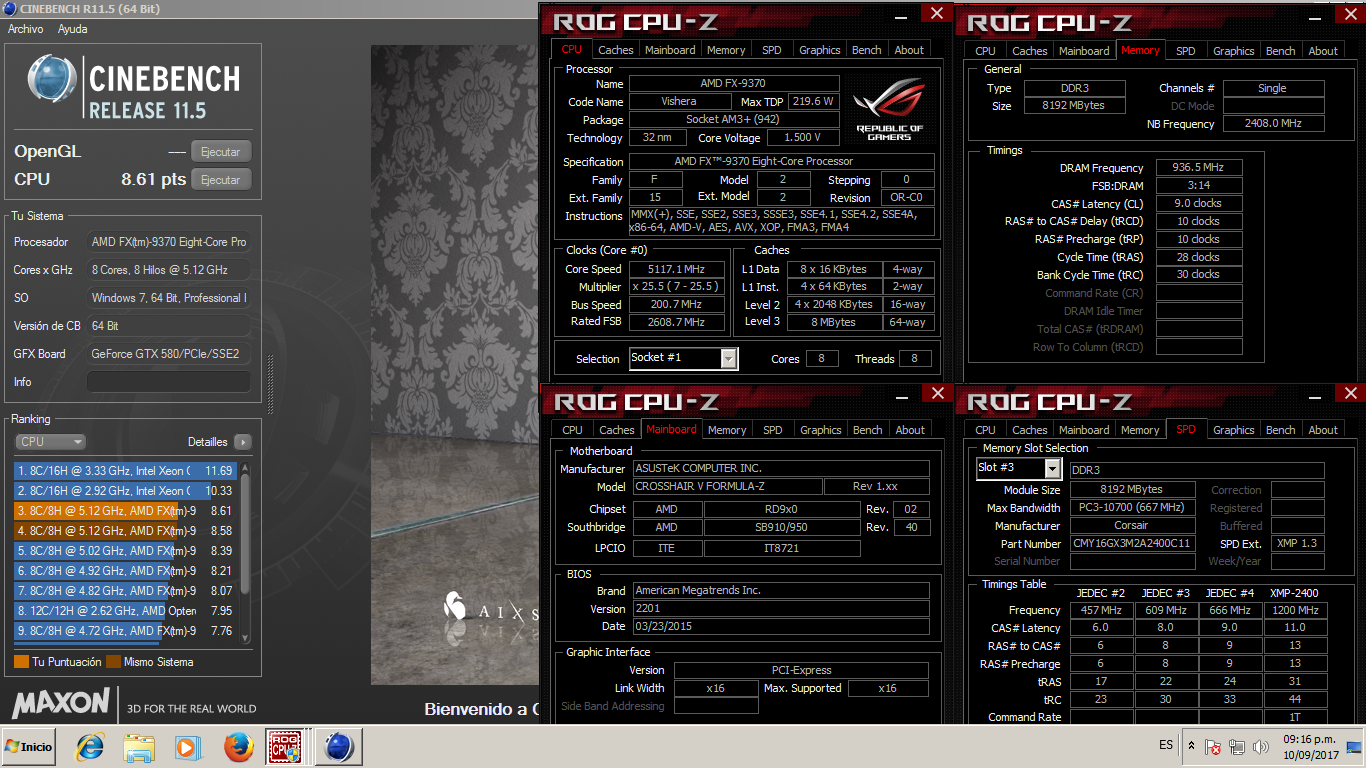Select ranking row 8 AMD Opteron 7.95

tap(124, 610)
